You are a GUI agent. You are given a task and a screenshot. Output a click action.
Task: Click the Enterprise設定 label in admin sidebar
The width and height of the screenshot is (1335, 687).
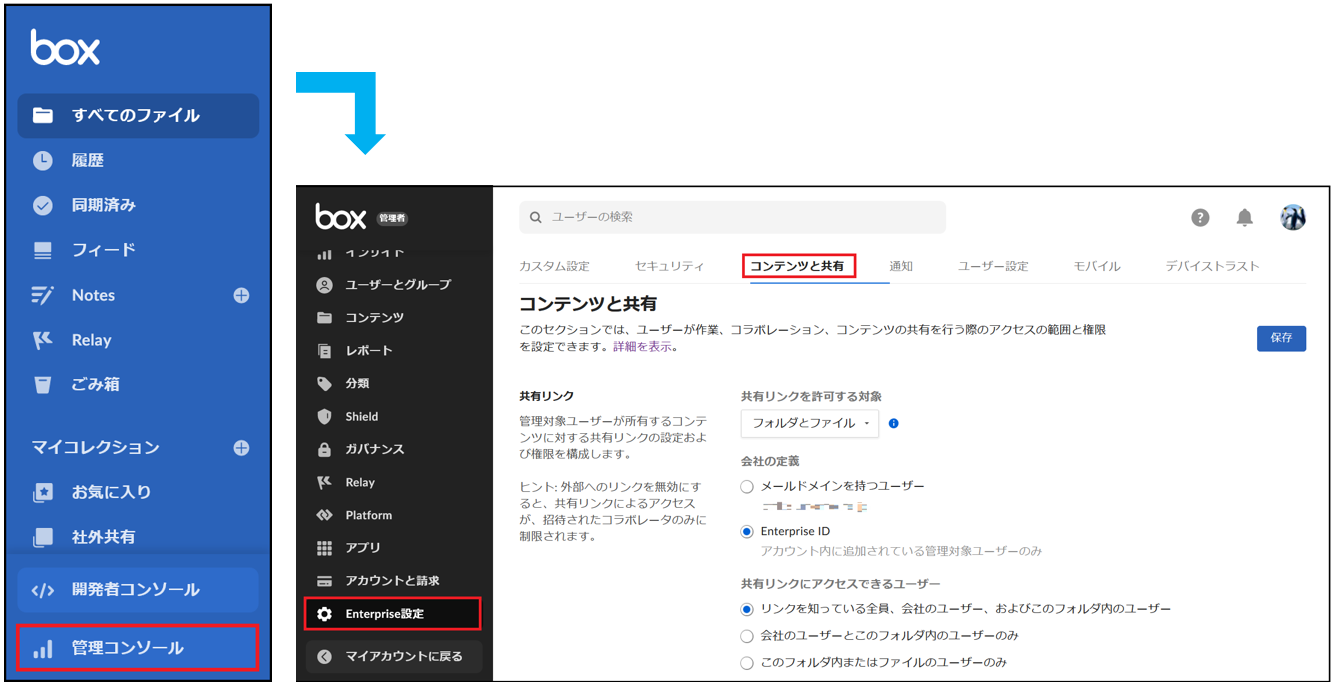coord(385,614)
